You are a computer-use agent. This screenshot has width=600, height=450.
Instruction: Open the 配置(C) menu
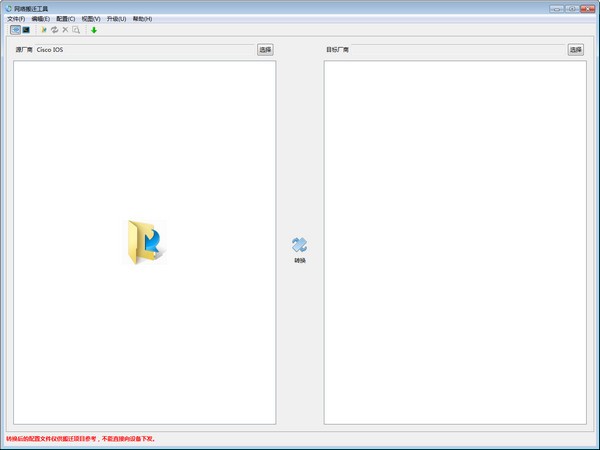tap(65, 19)
